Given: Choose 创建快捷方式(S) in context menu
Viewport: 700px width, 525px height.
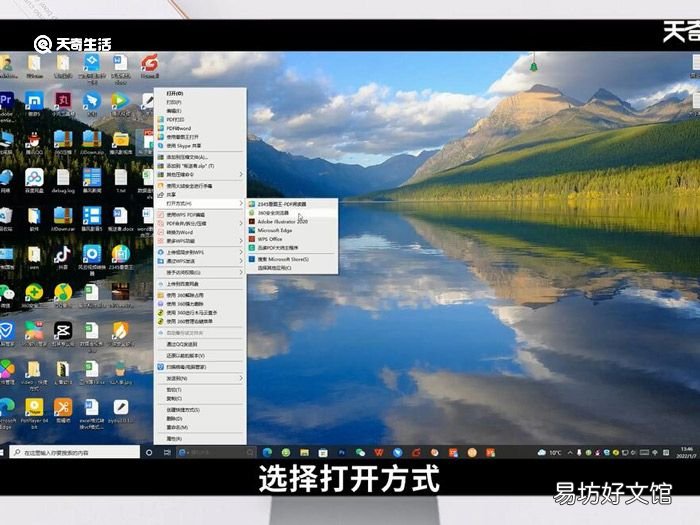Looking at the screenshot, I should pyautogui.click(x=200, y=410).
